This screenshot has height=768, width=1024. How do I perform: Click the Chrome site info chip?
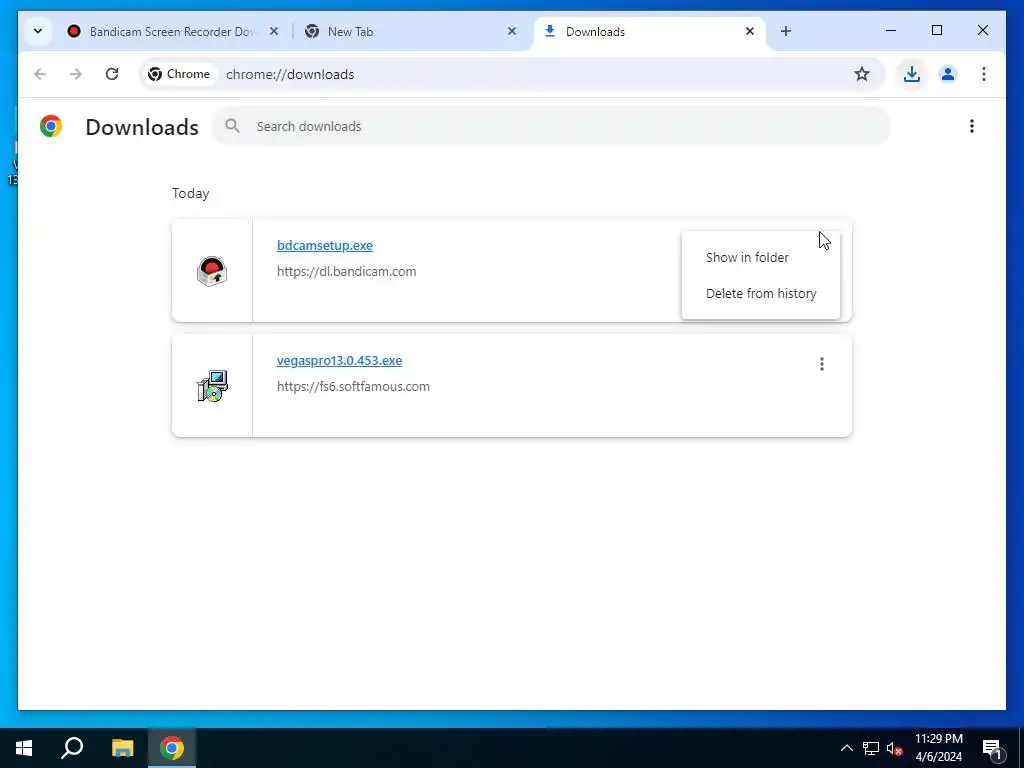click(179, 74)
